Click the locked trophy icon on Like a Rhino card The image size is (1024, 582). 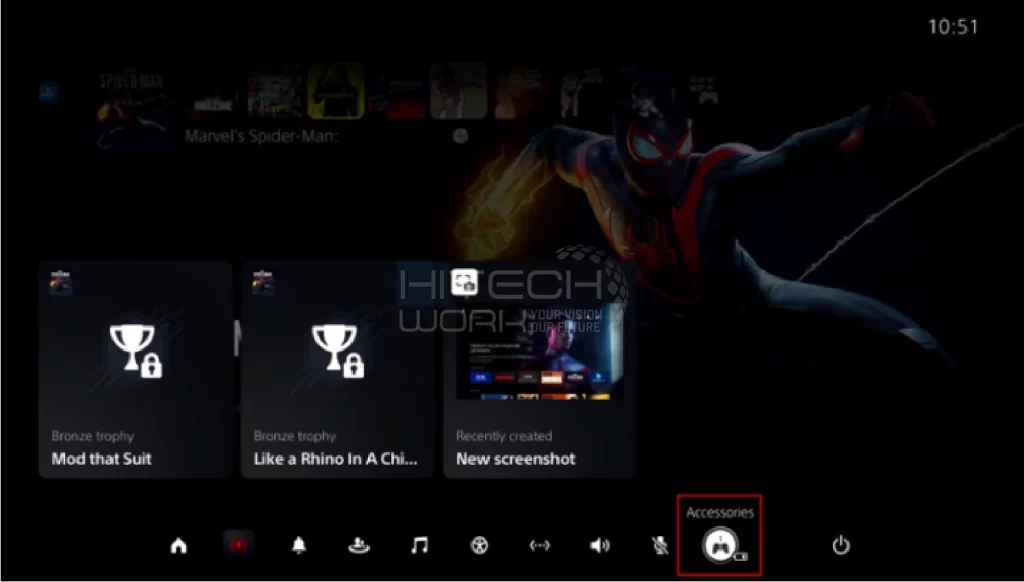338,351
